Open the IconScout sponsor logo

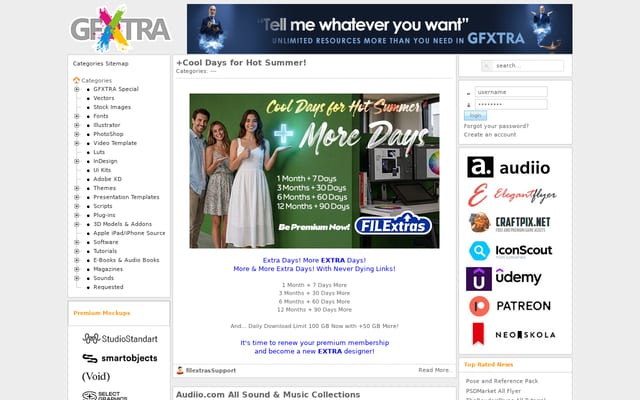(x=510, y=250)
